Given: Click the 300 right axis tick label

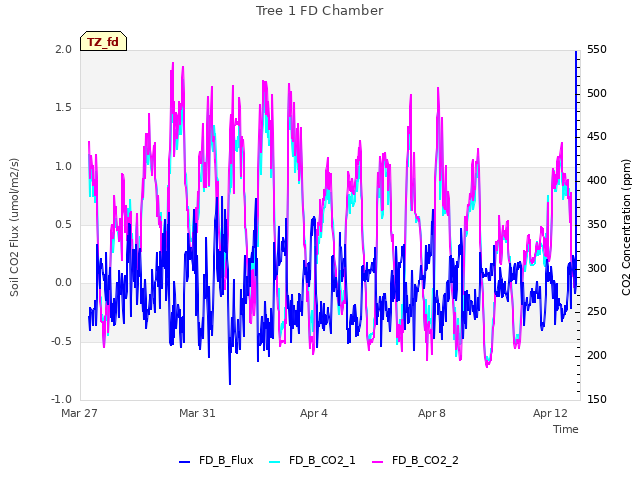Looking at the screenshot, I should [x=597, y=268].
